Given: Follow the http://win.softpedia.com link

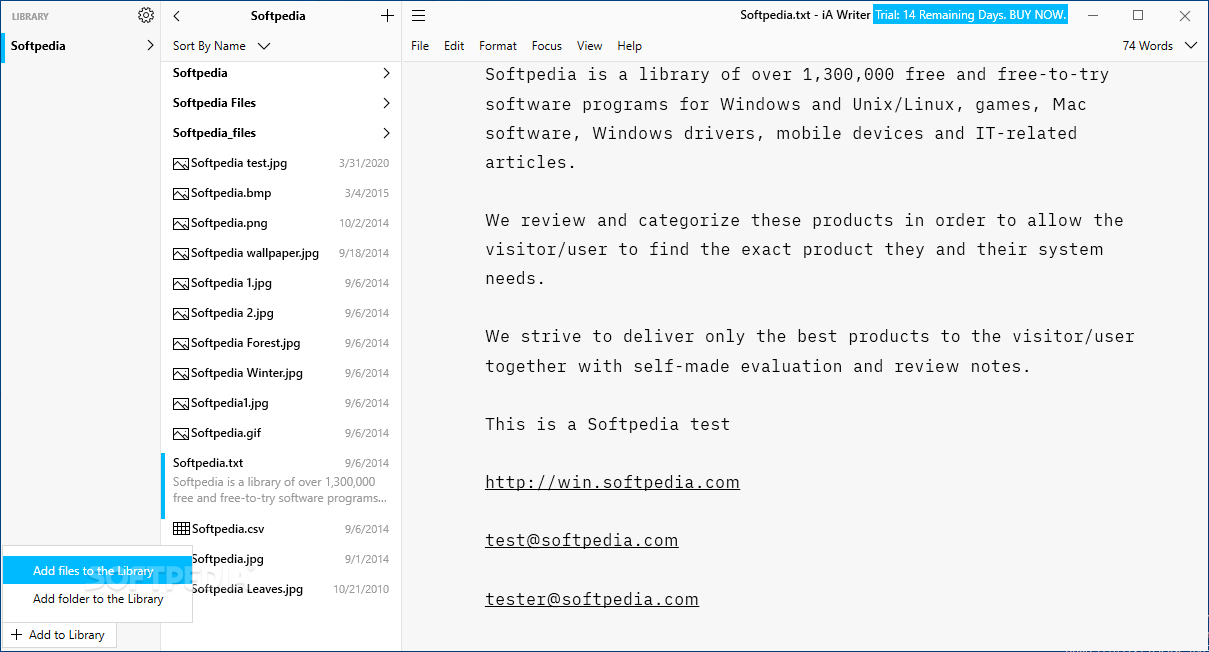Looking at the screenshot, I should tap(612, 482).
